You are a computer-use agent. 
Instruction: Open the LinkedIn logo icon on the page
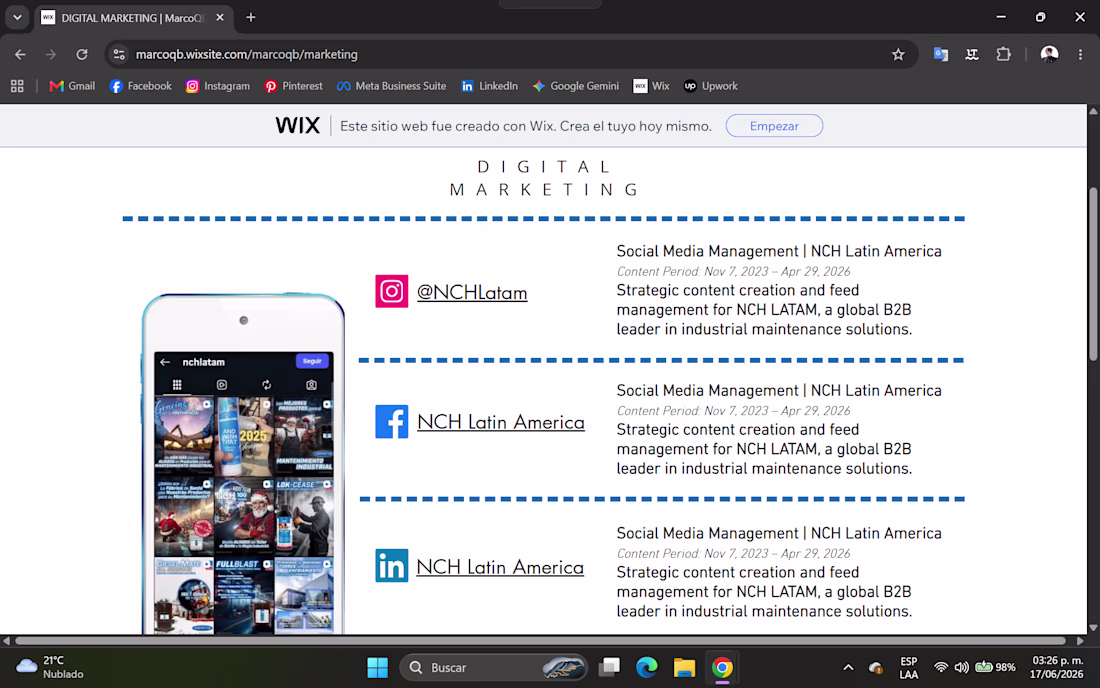pos(391,566)
